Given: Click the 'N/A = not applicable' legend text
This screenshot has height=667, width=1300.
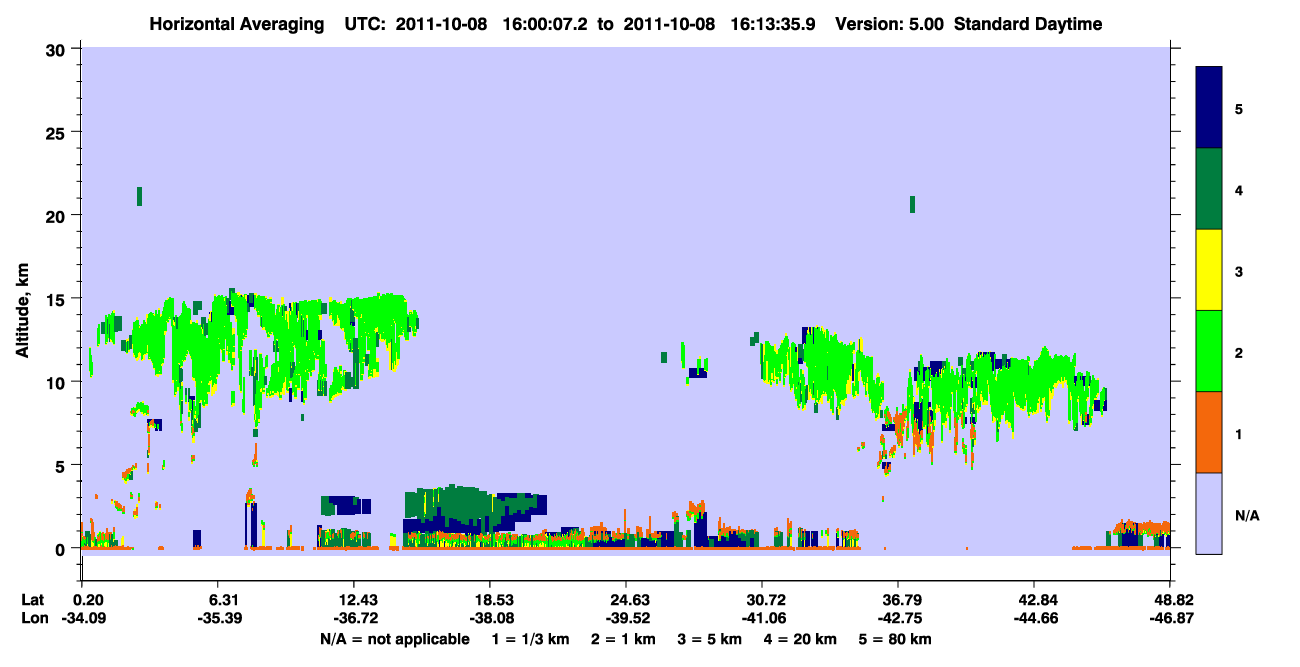Looking at the screenshot, I should [394, 639].
